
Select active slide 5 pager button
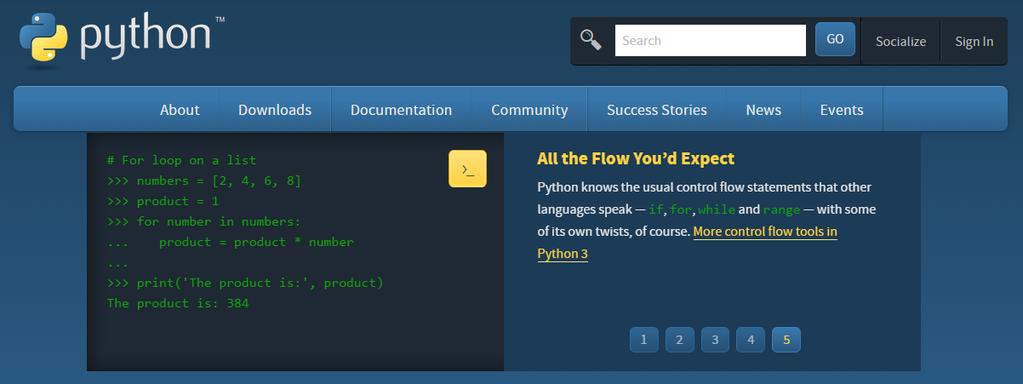pyautogui.click(x=786, y=340)
